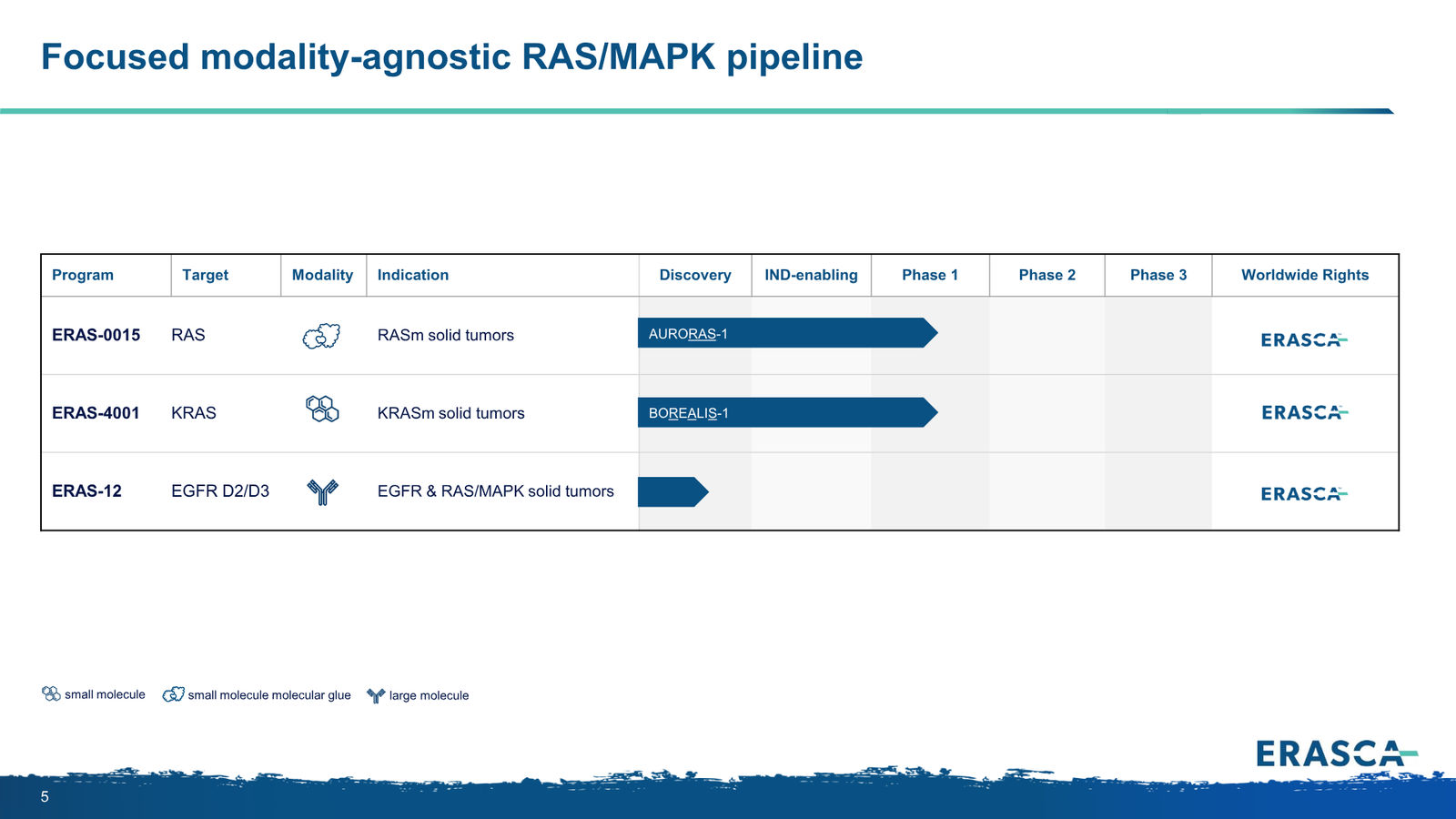Click the molecular glue icon in ERAS-0015 row
This screenshot has height=819, width=1456.
click(x=321, y=336)
